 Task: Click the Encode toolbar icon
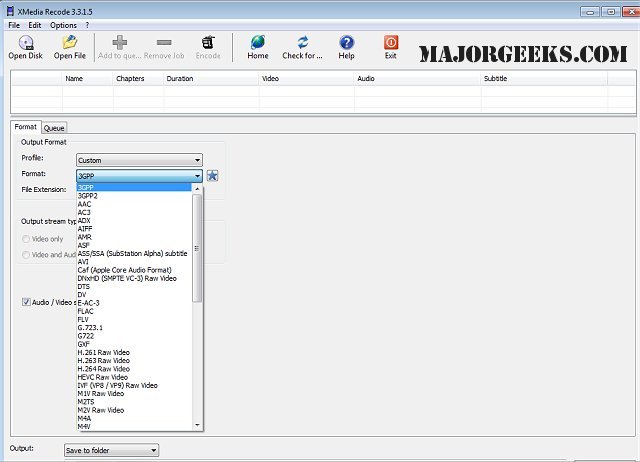208,42
